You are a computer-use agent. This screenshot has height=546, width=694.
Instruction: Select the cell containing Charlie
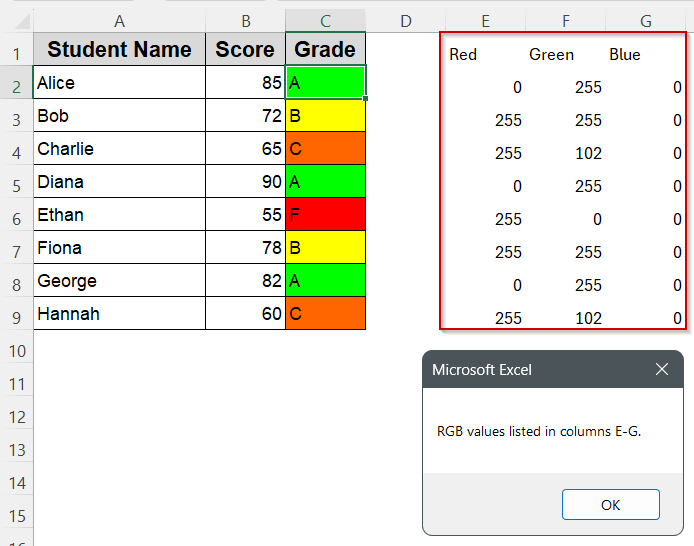(x=120, y=148)
